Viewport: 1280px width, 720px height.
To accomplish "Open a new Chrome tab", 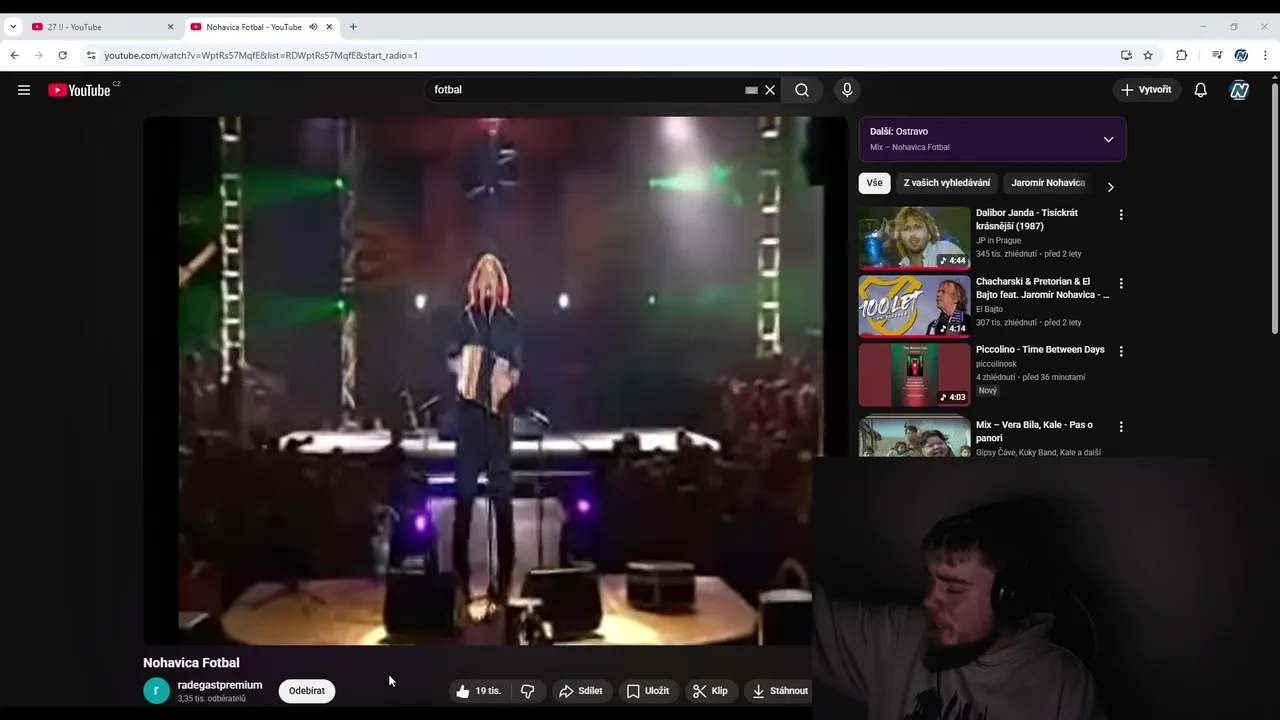I will (x=353, y=27).
